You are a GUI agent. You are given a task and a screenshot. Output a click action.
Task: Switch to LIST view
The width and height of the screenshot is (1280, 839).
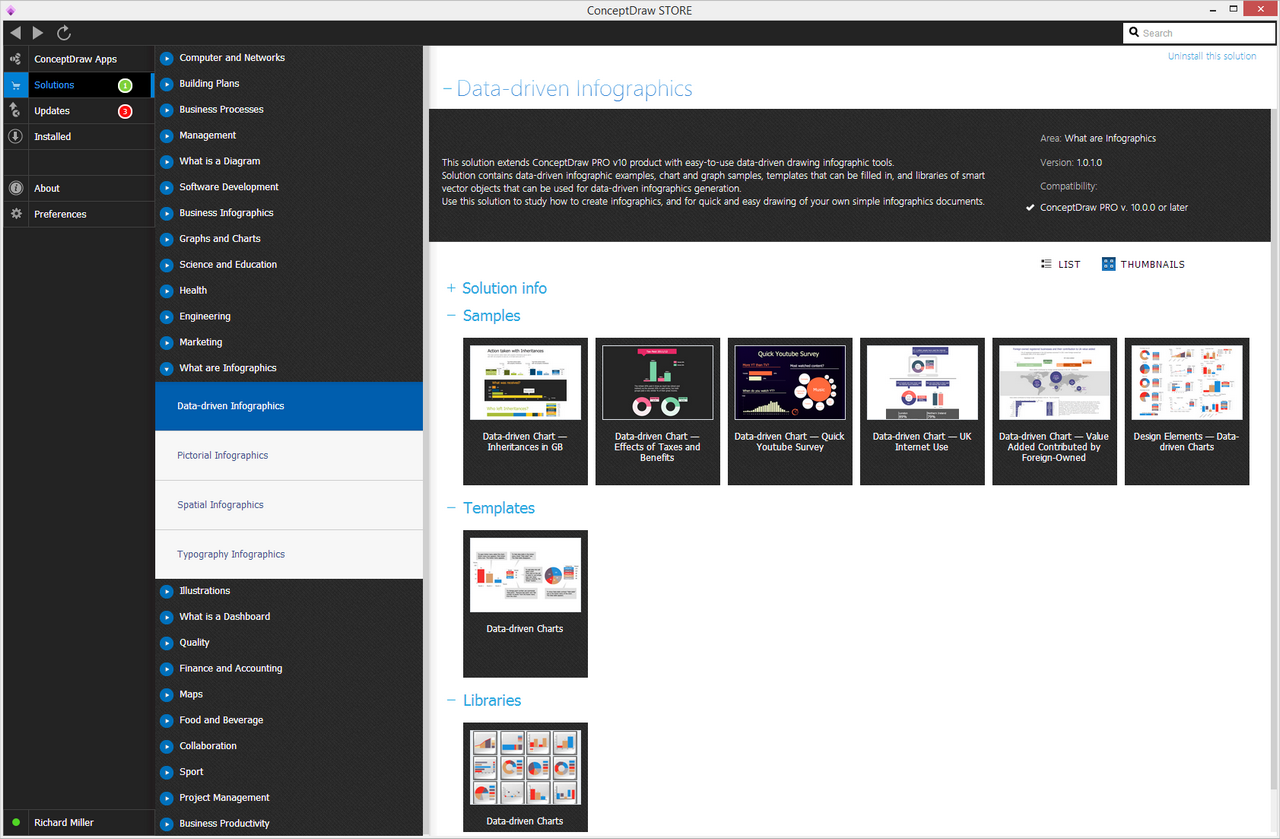[x=1061, y=264]
